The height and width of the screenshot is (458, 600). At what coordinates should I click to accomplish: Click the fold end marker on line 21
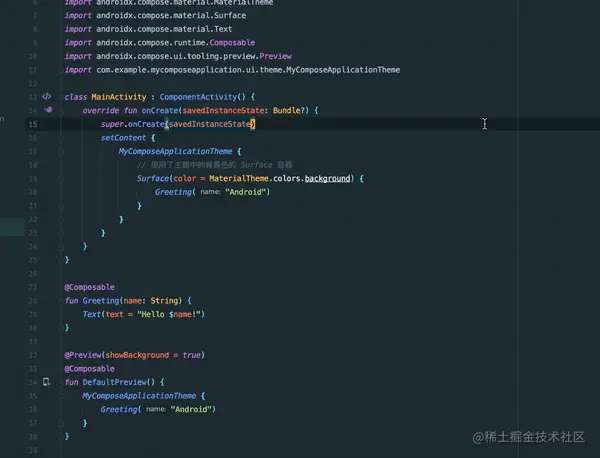click(x=61, y=206)
